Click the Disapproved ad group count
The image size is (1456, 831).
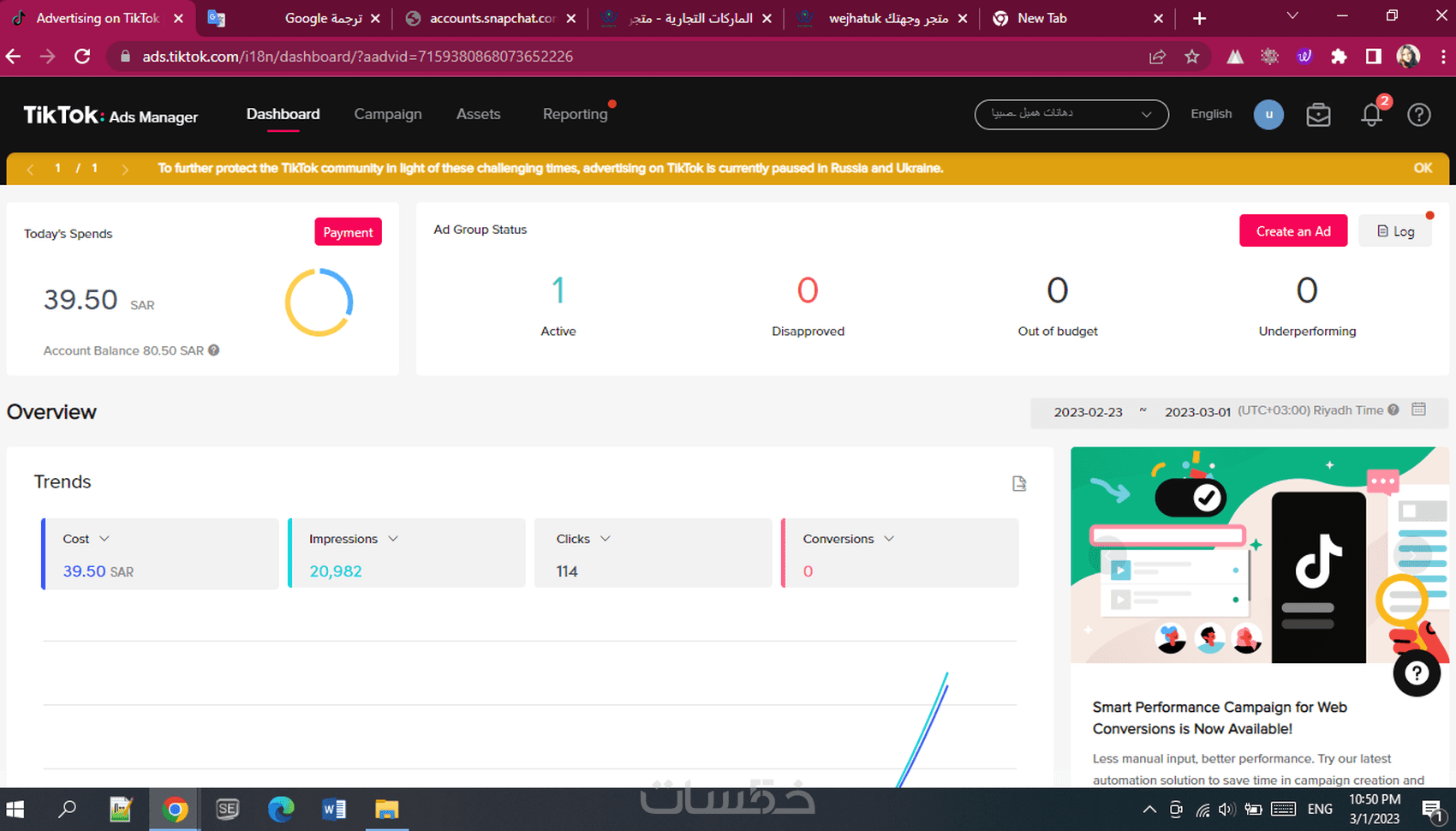pos(808,291)
